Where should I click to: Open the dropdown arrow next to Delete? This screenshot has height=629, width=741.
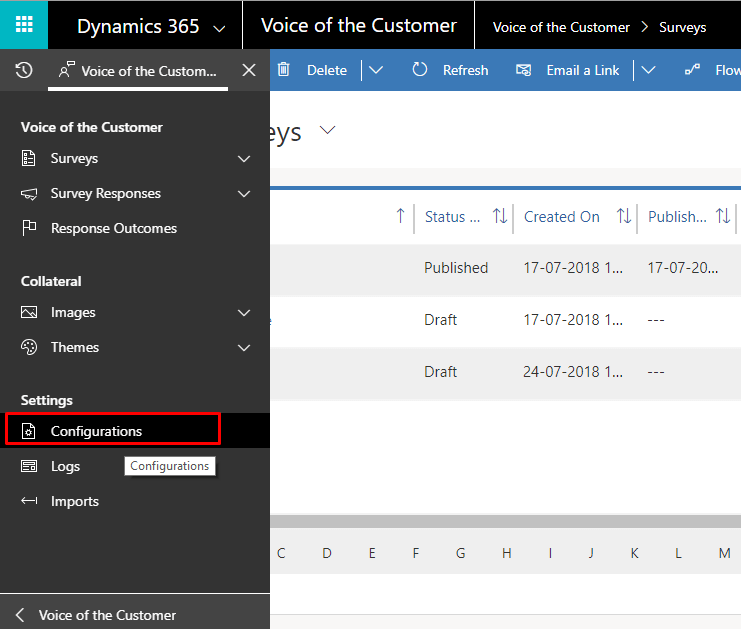pos(376,70)
